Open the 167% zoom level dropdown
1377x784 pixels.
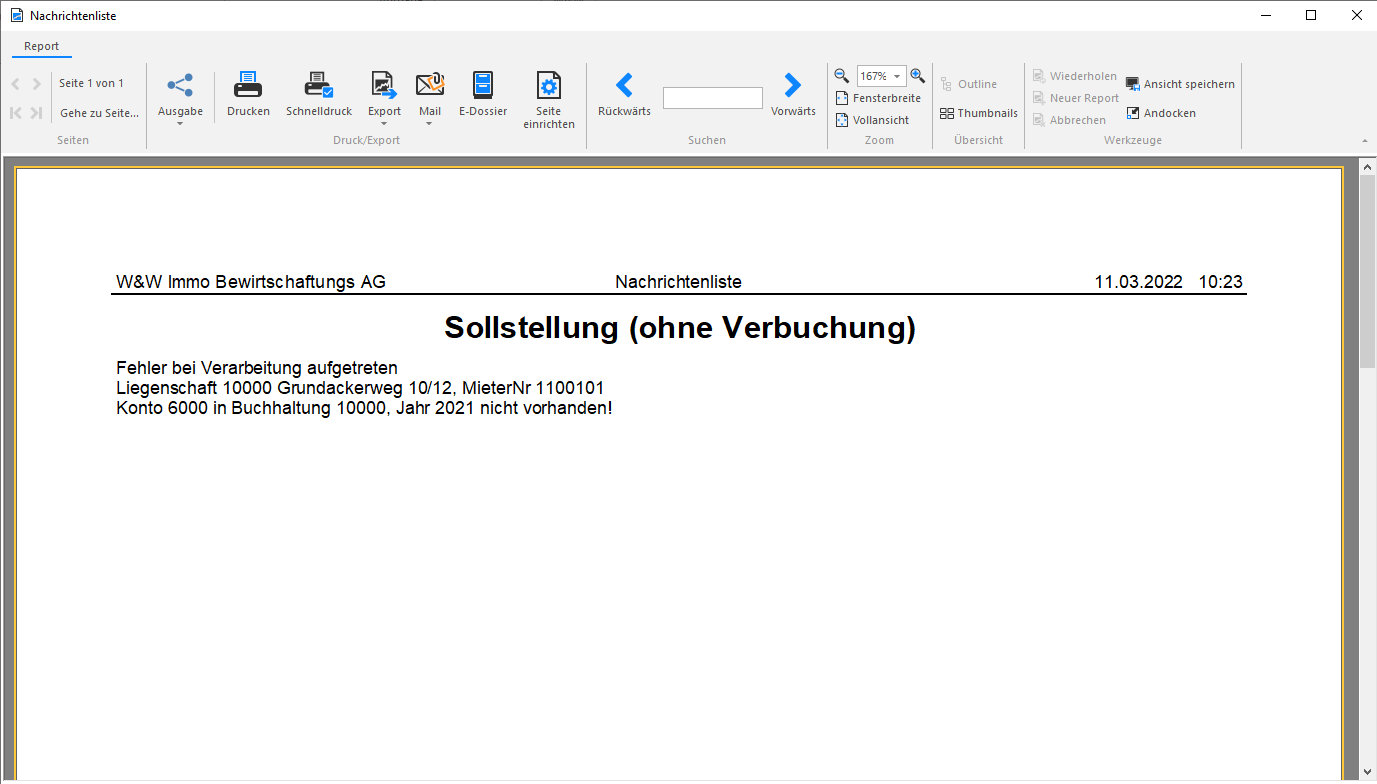click(897, 76)
